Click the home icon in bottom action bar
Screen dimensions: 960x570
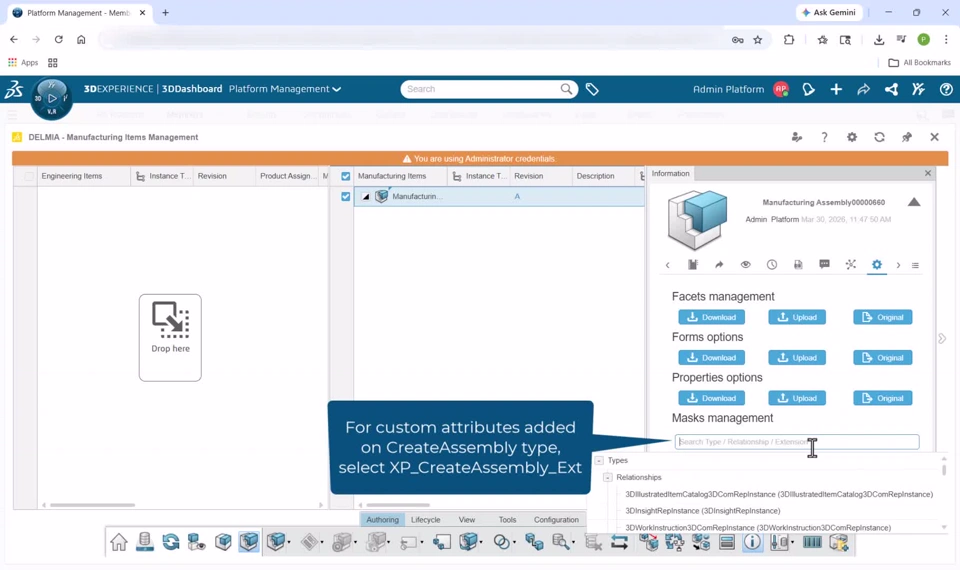(119, 542)
